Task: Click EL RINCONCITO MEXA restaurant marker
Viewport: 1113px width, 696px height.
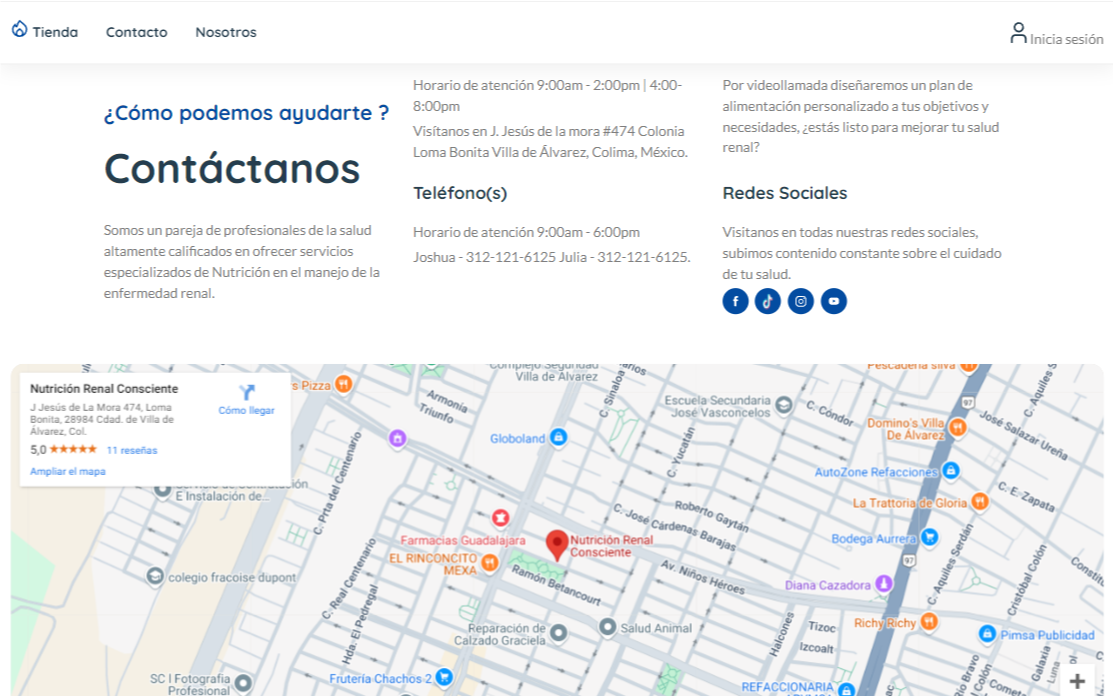Action: (490, 563)
